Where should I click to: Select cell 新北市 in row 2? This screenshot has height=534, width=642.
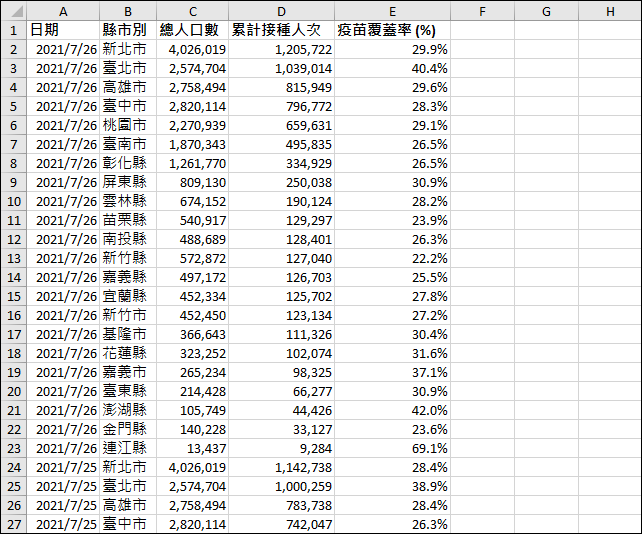click(128, 50)
